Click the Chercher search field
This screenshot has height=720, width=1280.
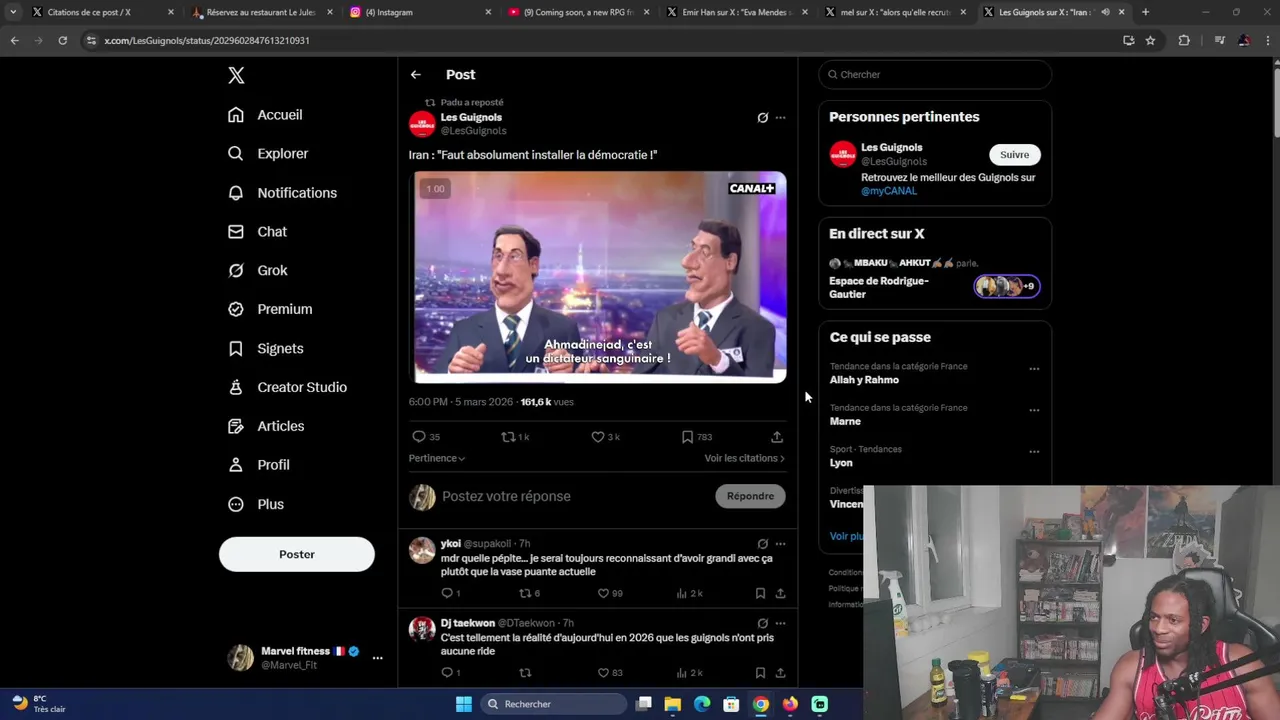click(x=935, y=75)
